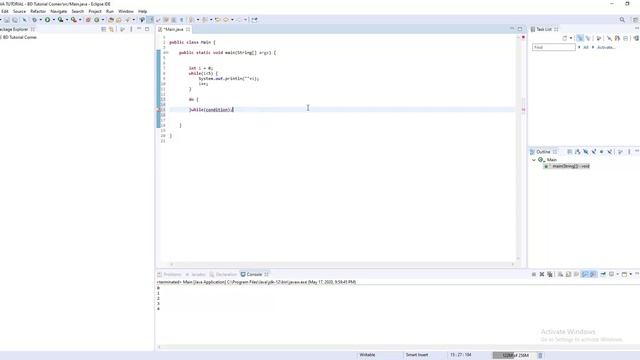Click Collapse All in Package Explorer
The width and height of the screenshot is (640, 360).
point(103,29)
